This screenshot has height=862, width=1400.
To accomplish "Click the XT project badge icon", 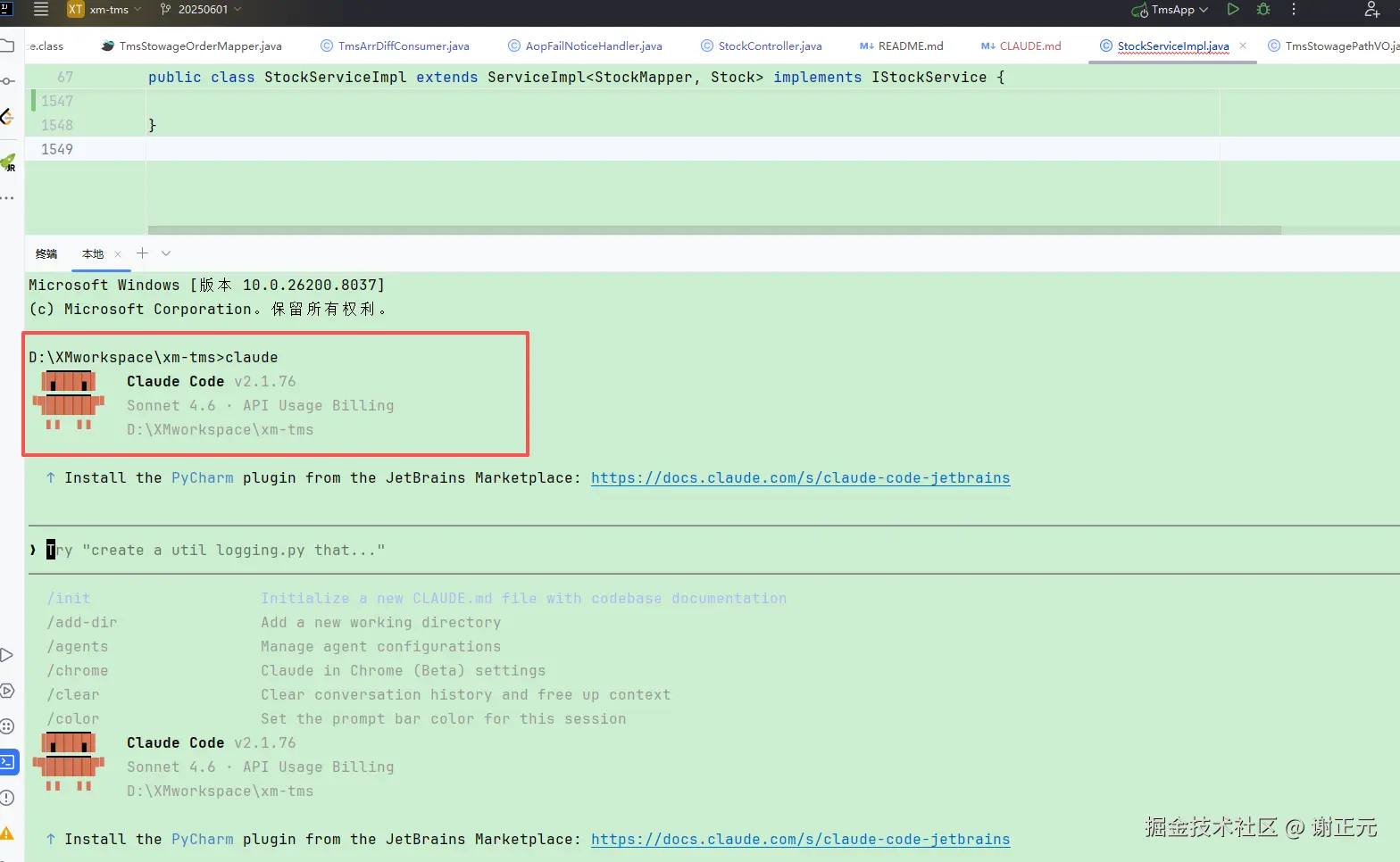I will point(75,9).
